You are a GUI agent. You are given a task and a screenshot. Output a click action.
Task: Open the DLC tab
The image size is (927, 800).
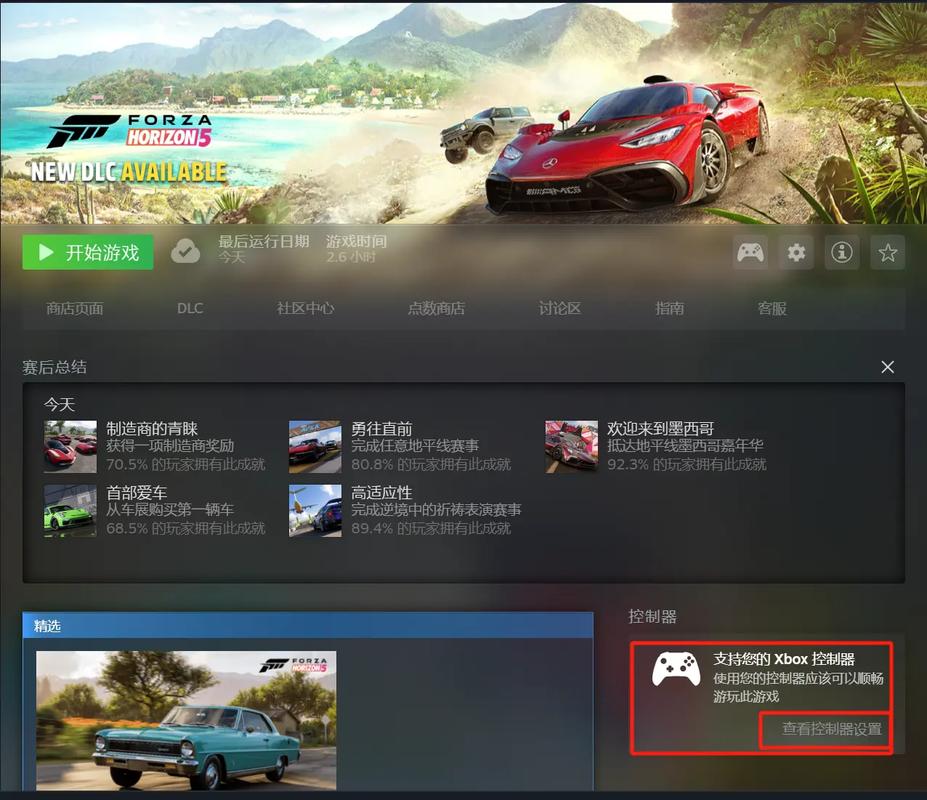[x=190, y=308]
